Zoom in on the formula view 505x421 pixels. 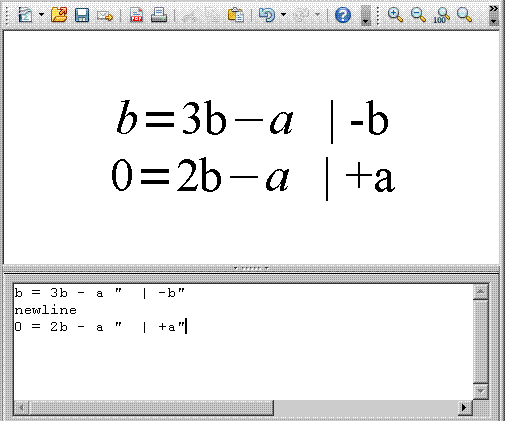click(x=395, y=15)
